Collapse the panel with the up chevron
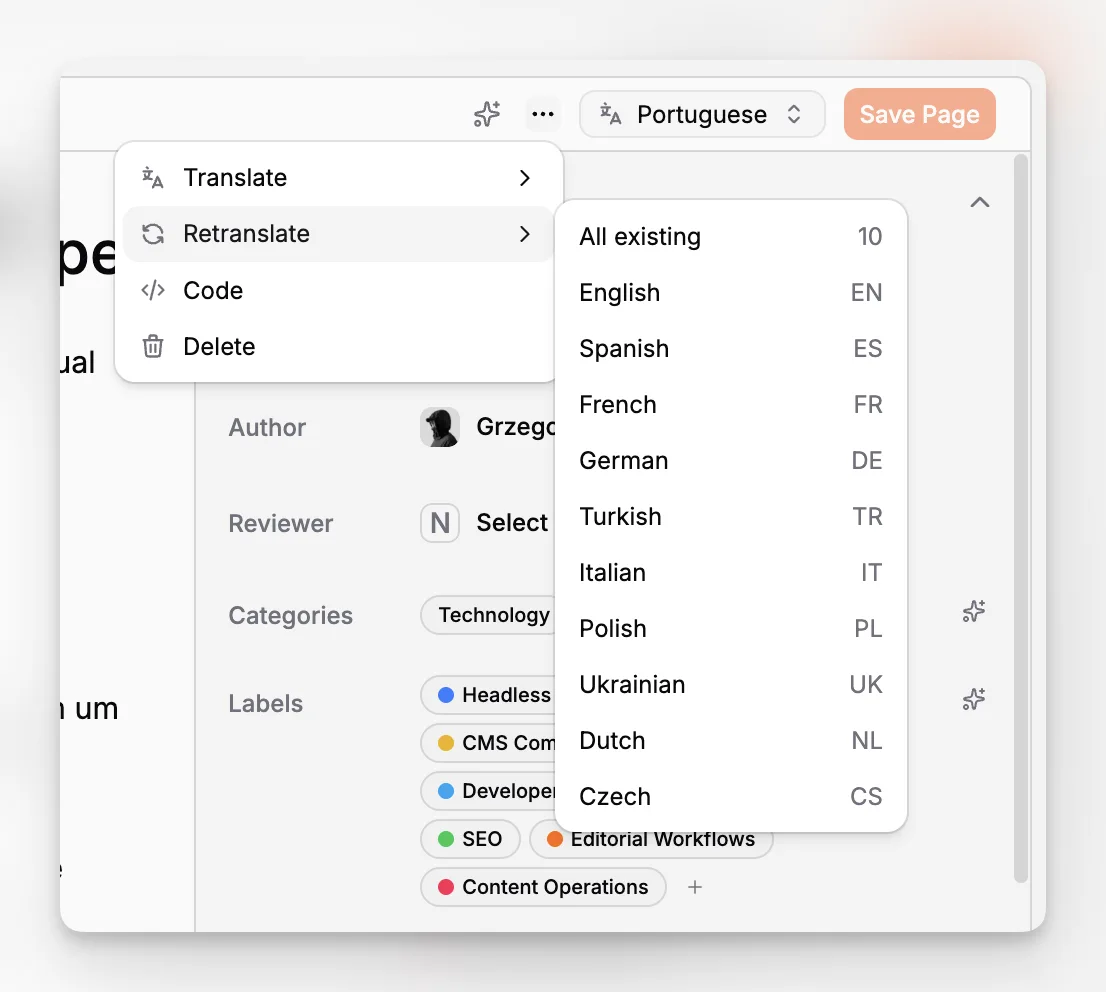Image resolution: width=1106 pixels, height=992 pixels. point(979,202)
